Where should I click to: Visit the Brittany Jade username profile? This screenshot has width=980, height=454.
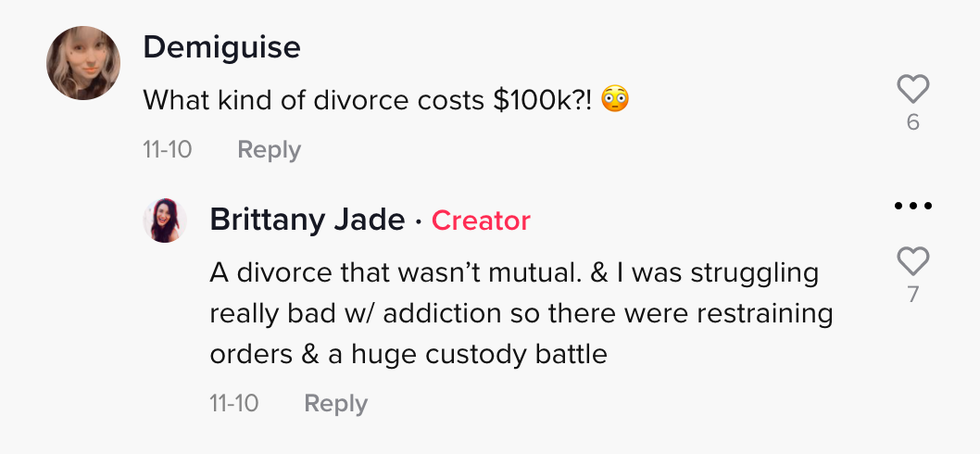308,220
